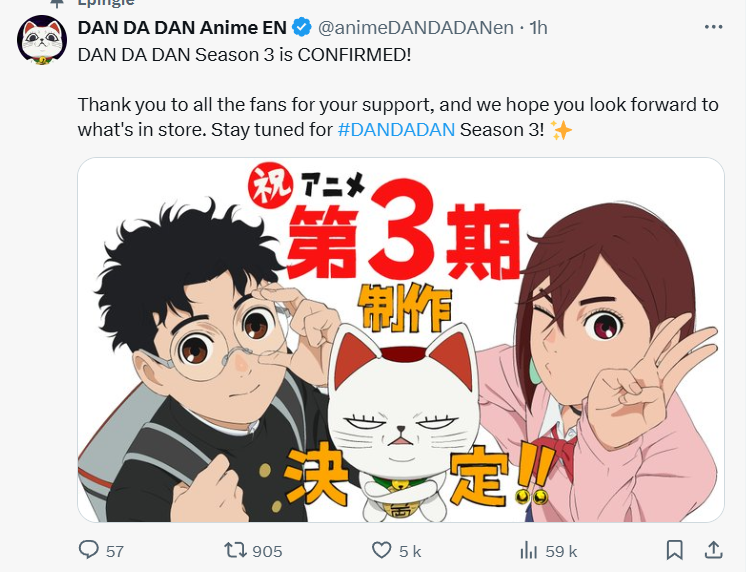View analytics via the bar chart icon
This screenshot has width=751, height=572.
pos(528,550)
